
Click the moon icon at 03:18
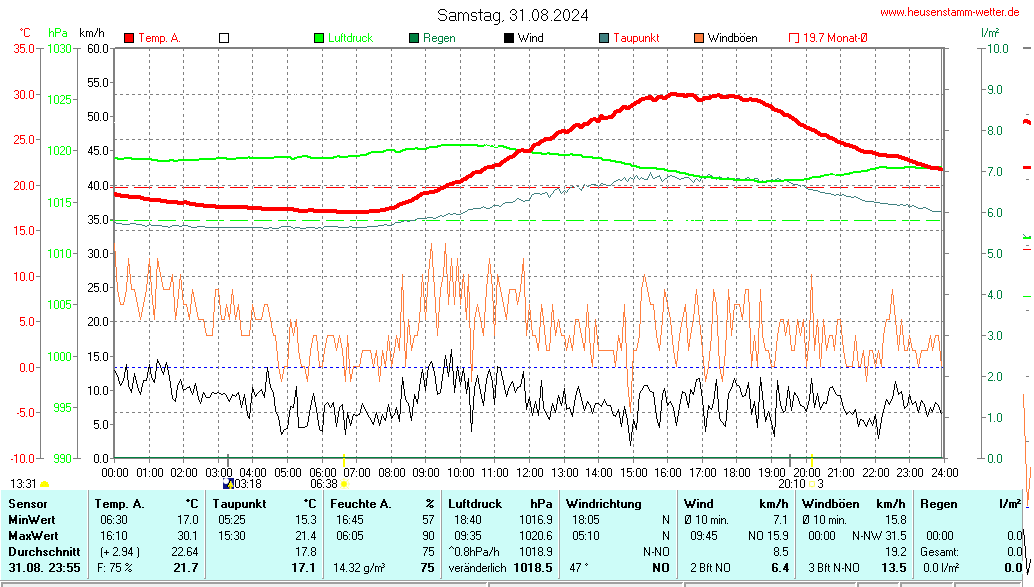[x=227, y=484]
